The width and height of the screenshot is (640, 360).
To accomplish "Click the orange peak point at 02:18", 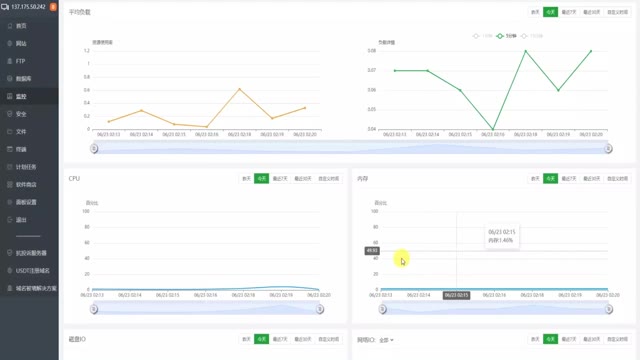I will 240,89.
